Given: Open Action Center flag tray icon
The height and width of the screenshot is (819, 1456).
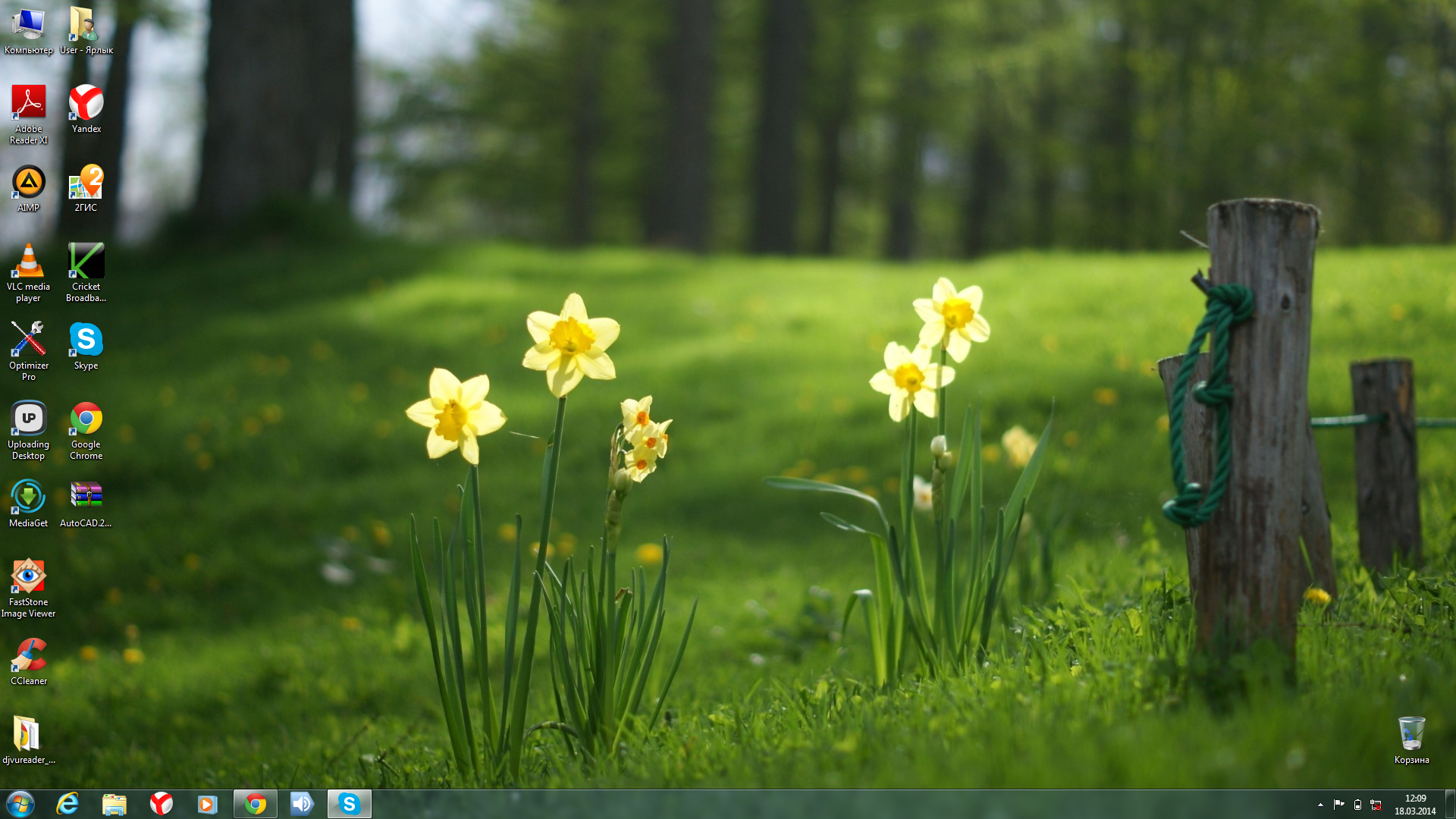Looking at the screenshot, I should pos(1338,805).
